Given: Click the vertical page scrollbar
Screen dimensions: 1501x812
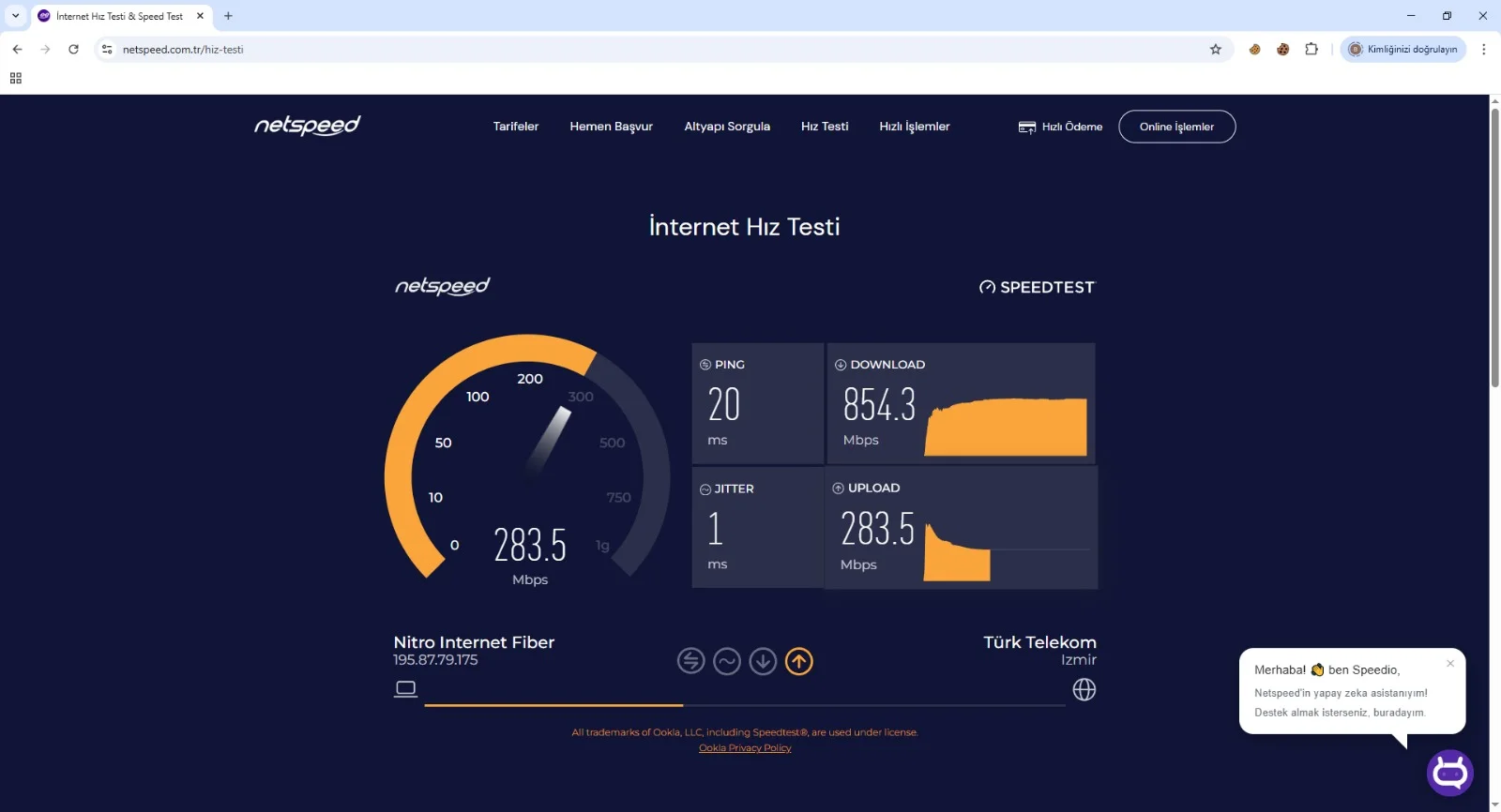Looking at the screenshot, I should [x=1495, y=248].
